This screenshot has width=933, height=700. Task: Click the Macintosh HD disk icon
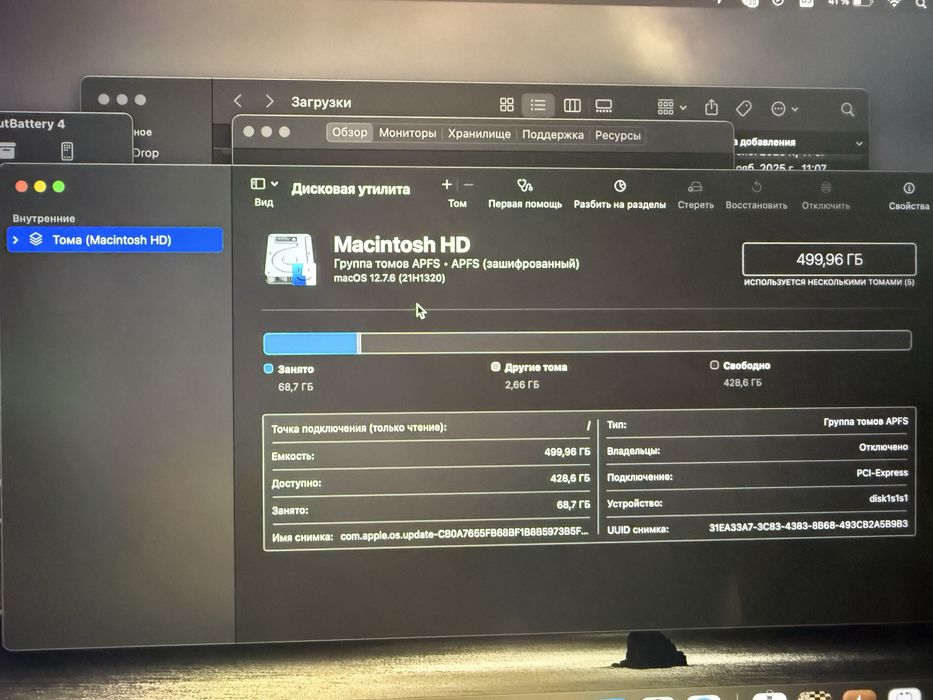(290, 259)
